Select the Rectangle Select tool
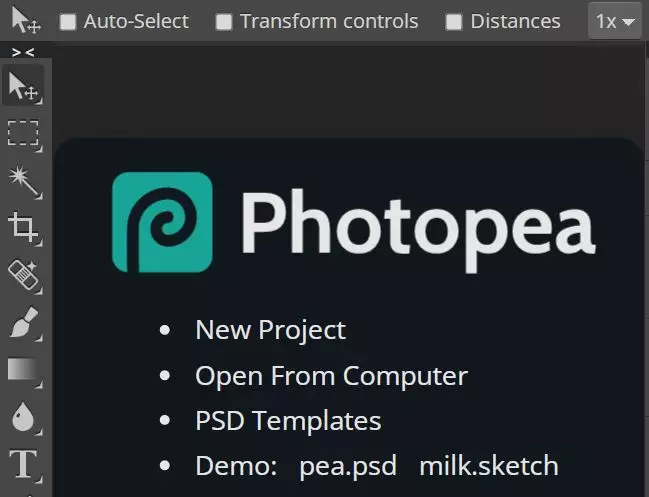This screenshot has height=497, width=649. coord(23,133)
